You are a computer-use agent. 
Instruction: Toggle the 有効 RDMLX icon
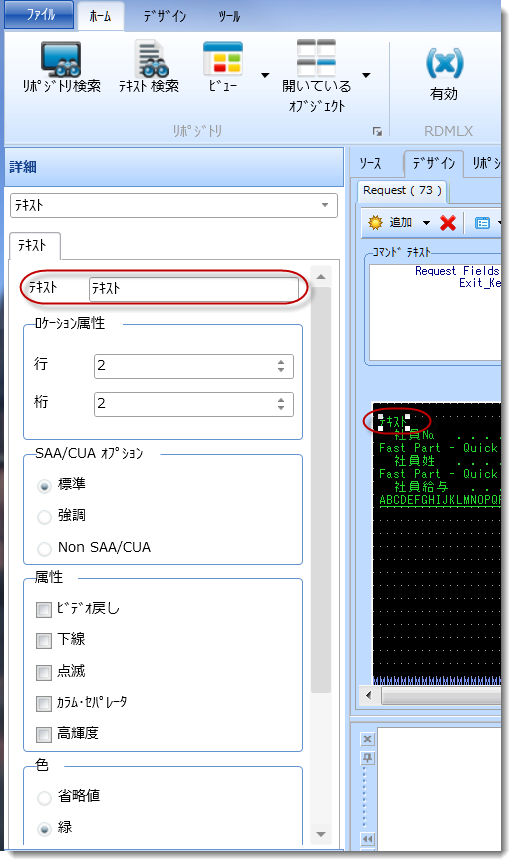[444, 64]
